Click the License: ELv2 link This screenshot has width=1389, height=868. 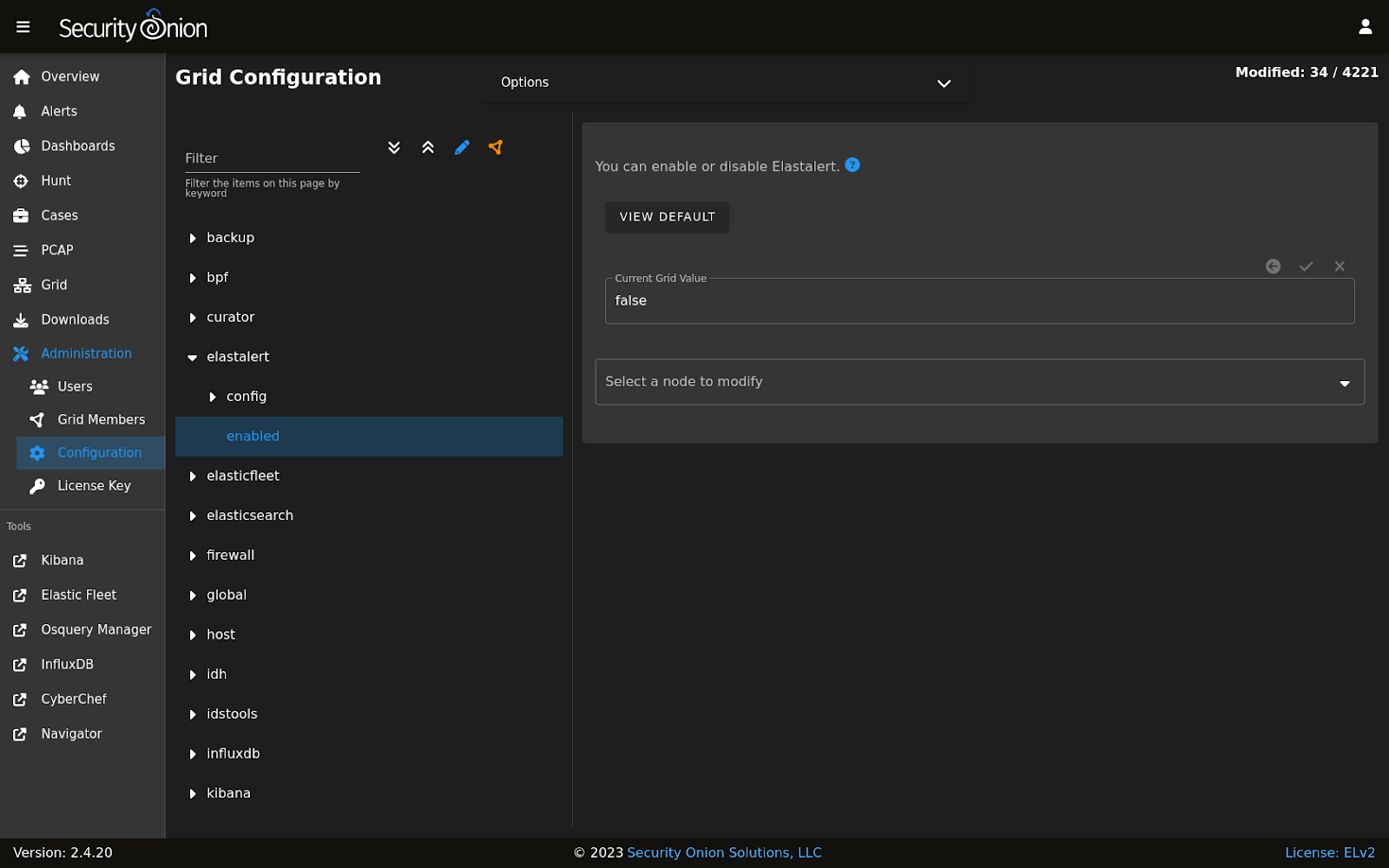[1330, 852]
